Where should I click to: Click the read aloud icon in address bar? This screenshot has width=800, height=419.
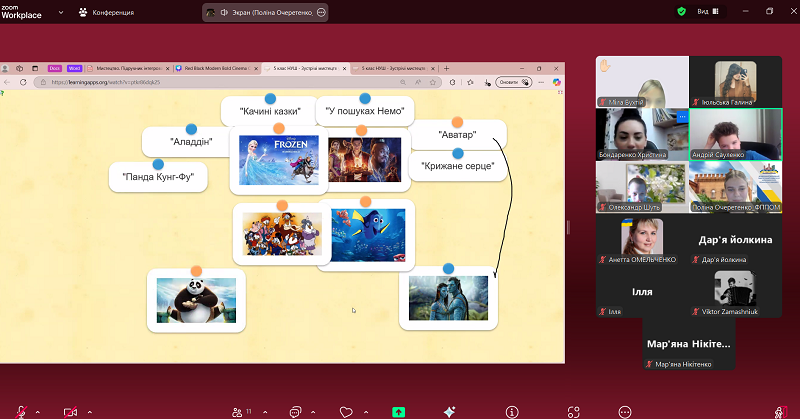418,82
